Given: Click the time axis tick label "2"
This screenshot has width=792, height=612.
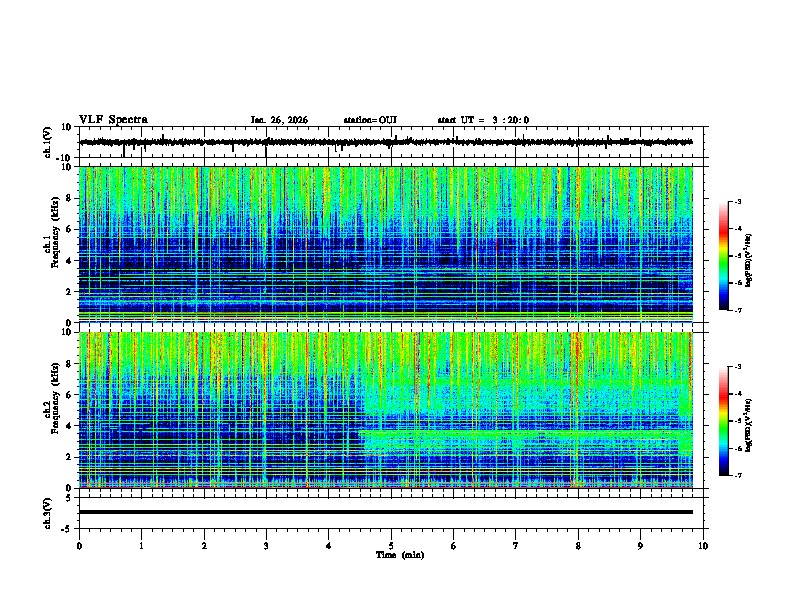Looking at the screenshot, I should 204,546.
